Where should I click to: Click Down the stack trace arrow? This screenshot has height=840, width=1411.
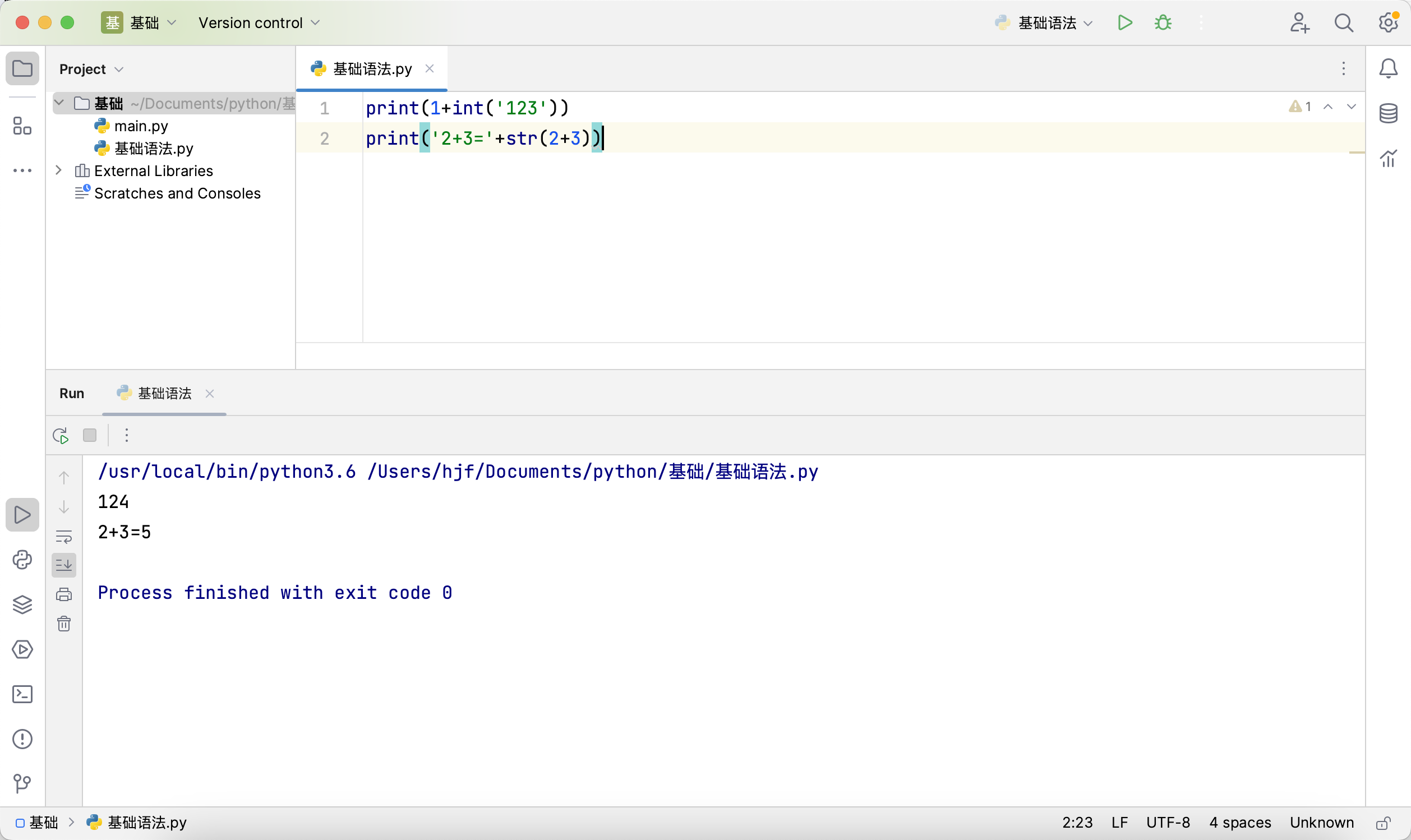coord(64,506)
